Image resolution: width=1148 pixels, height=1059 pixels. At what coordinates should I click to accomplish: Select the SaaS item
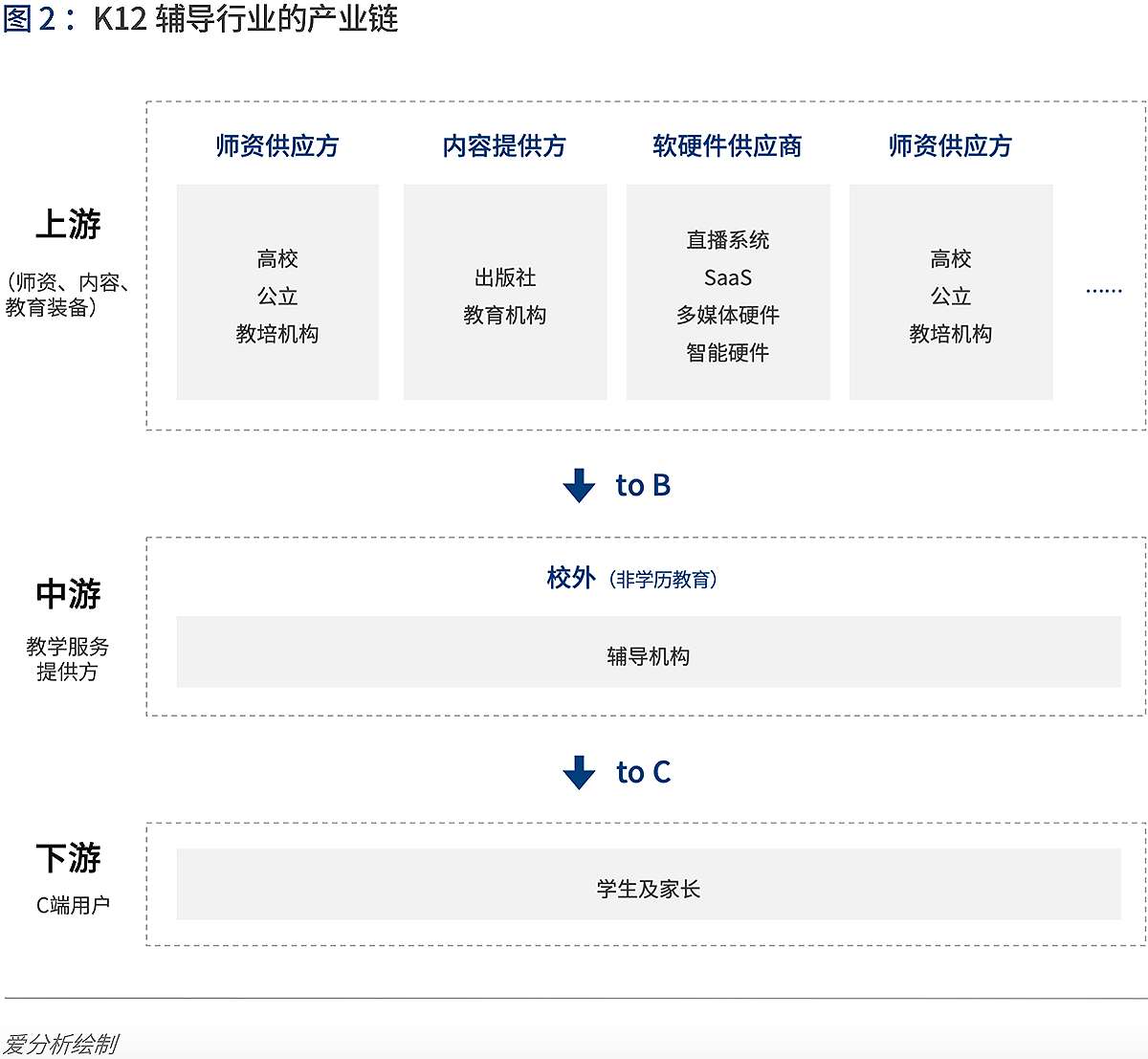(728, 277)
